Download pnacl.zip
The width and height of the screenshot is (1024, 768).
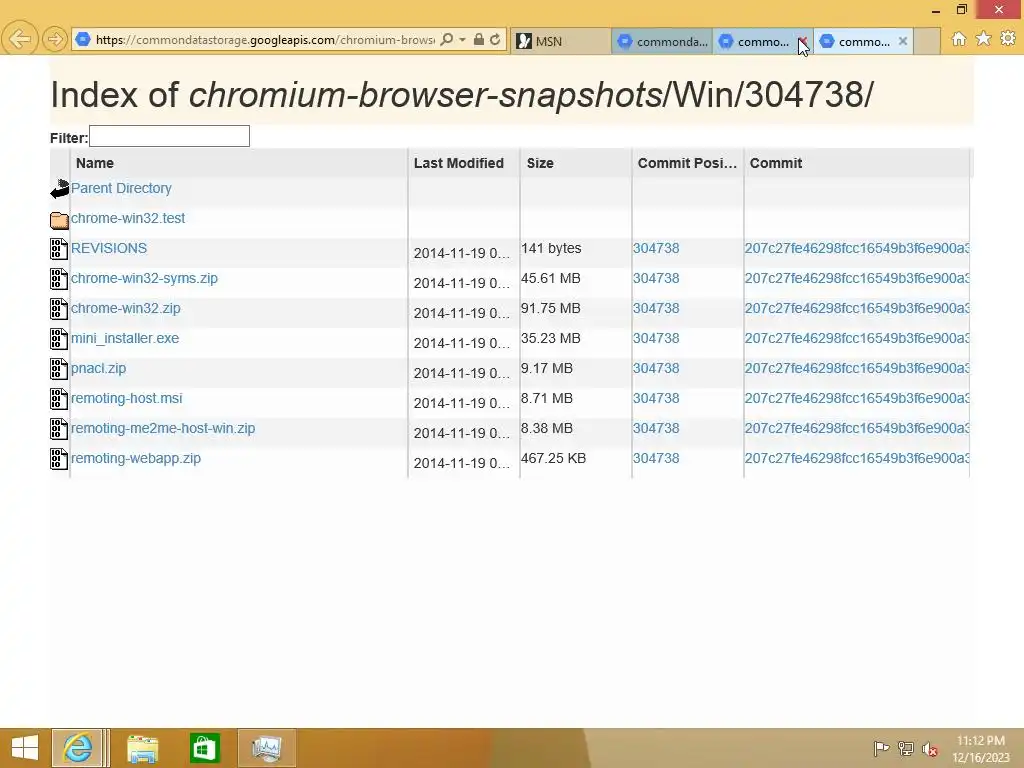(98, 368)
